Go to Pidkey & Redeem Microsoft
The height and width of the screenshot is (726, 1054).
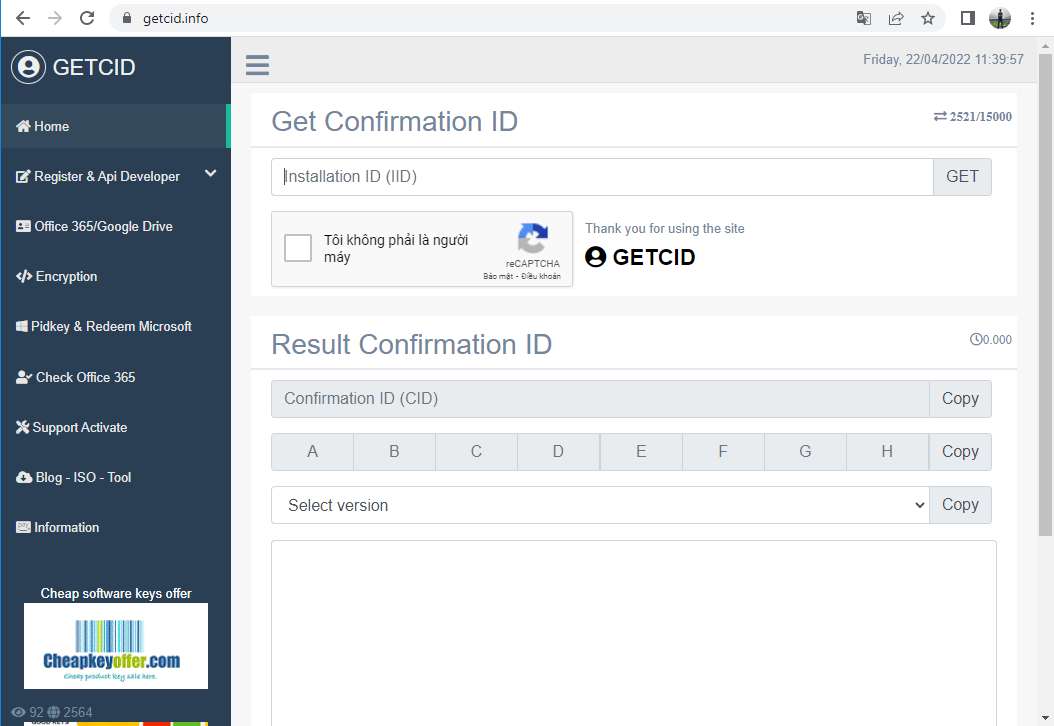[x=104, y=327]
